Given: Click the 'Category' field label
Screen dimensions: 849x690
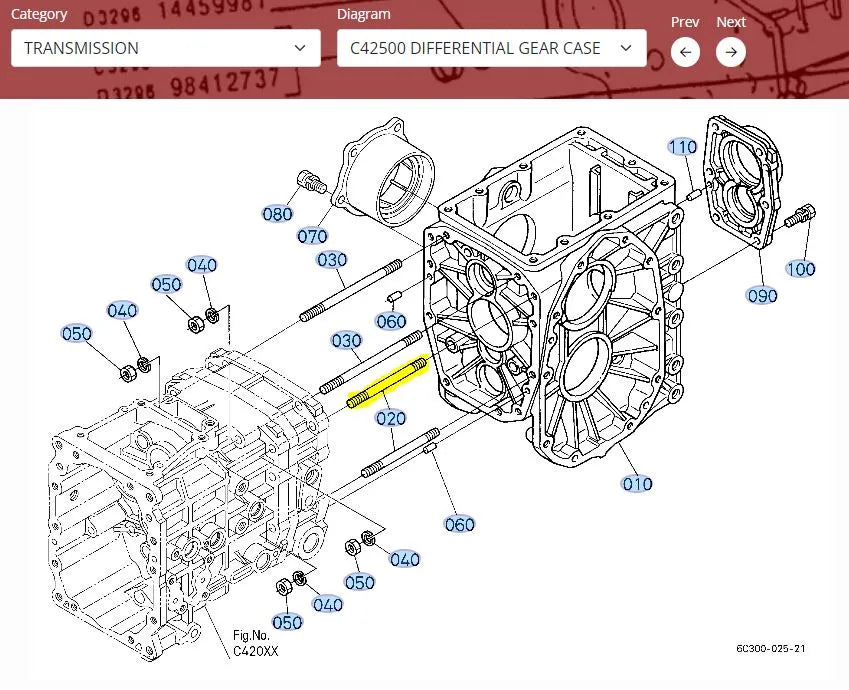Looking at the screenshot, I should click(x=39, y=14).
